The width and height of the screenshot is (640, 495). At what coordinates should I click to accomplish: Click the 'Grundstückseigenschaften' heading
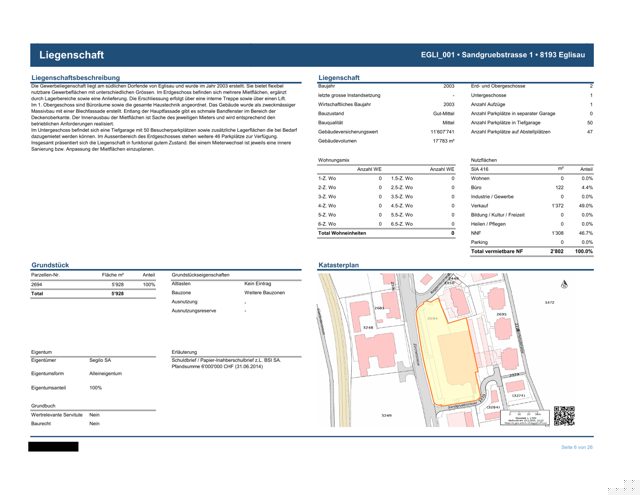[x=200, y=275]
